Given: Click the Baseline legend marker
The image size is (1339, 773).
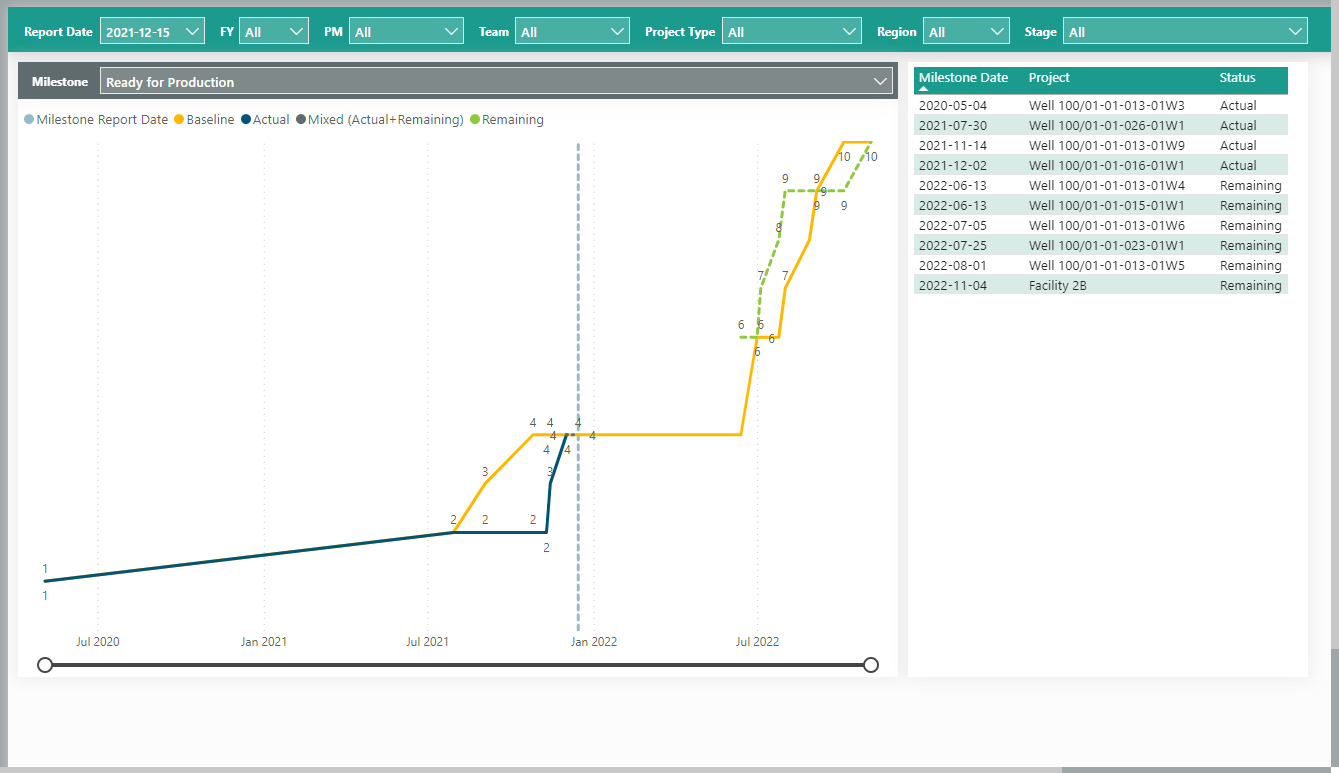Looking at the screenshot, I should click(180, 120).
